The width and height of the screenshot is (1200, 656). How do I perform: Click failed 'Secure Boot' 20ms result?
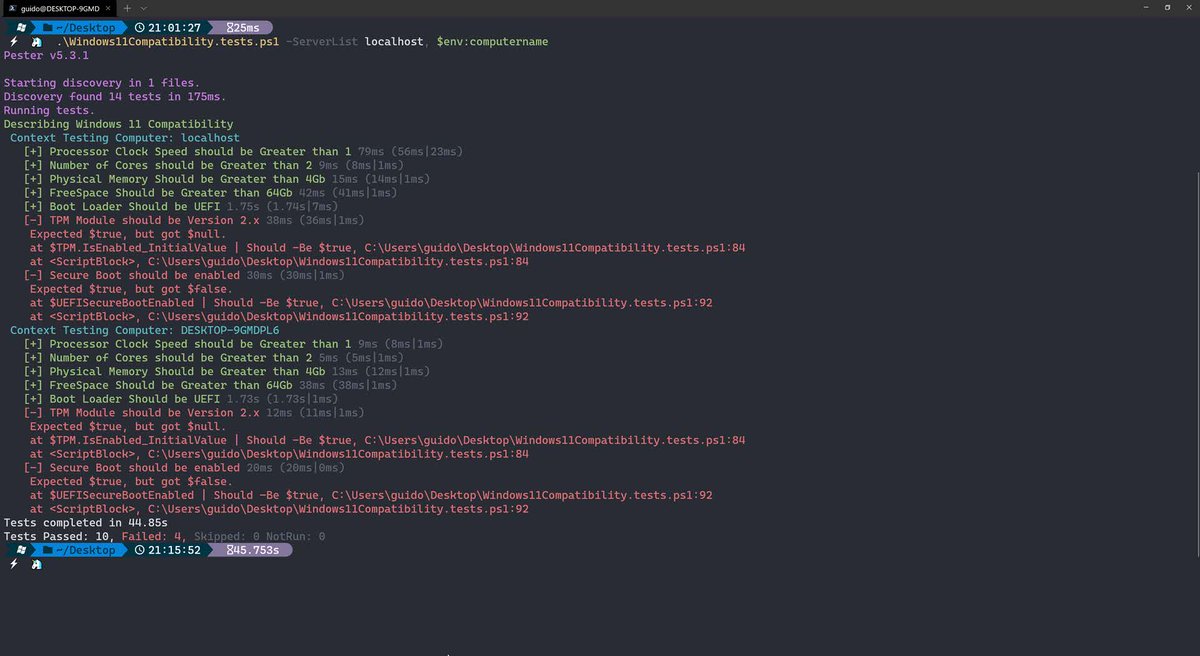click(x=184, y=468)
